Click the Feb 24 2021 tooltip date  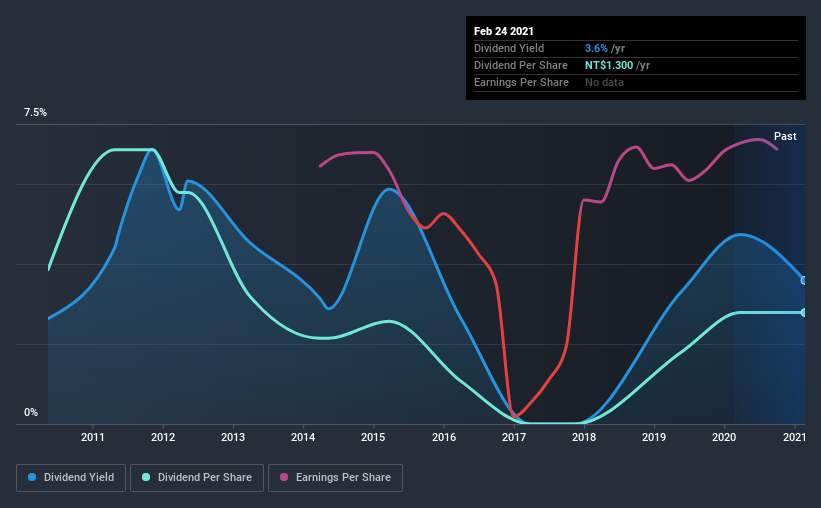click(504, 31)
